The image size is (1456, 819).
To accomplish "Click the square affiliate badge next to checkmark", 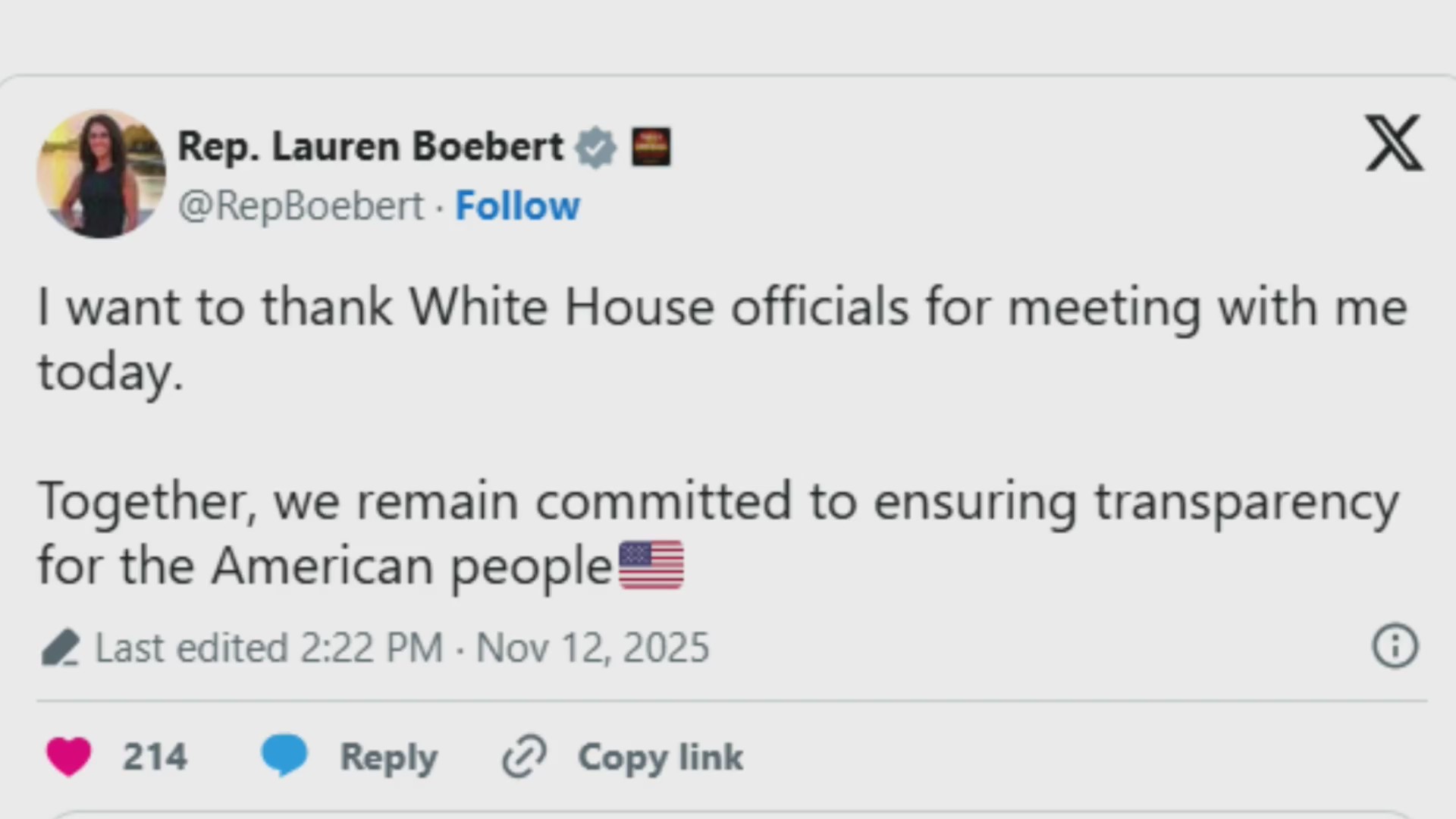I will point(651,146).
